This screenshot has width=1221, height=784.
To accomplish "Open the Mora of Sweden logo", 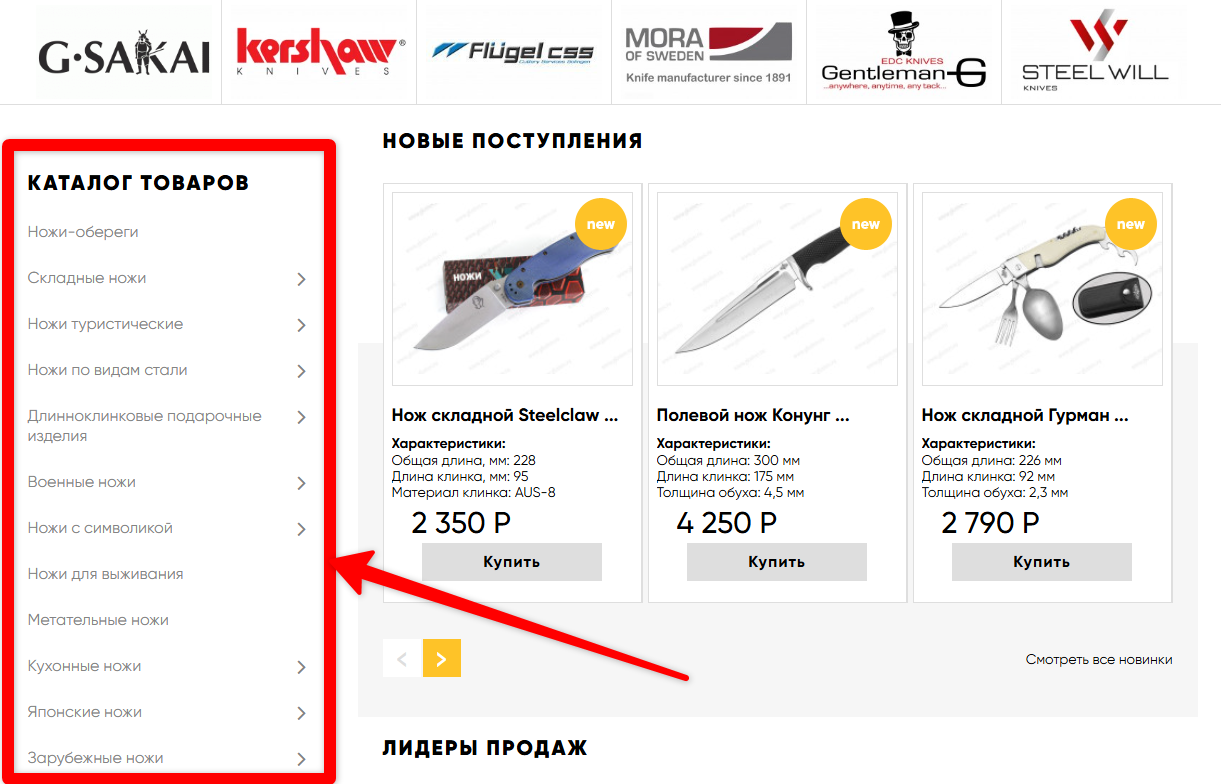I will pos(708,53).
